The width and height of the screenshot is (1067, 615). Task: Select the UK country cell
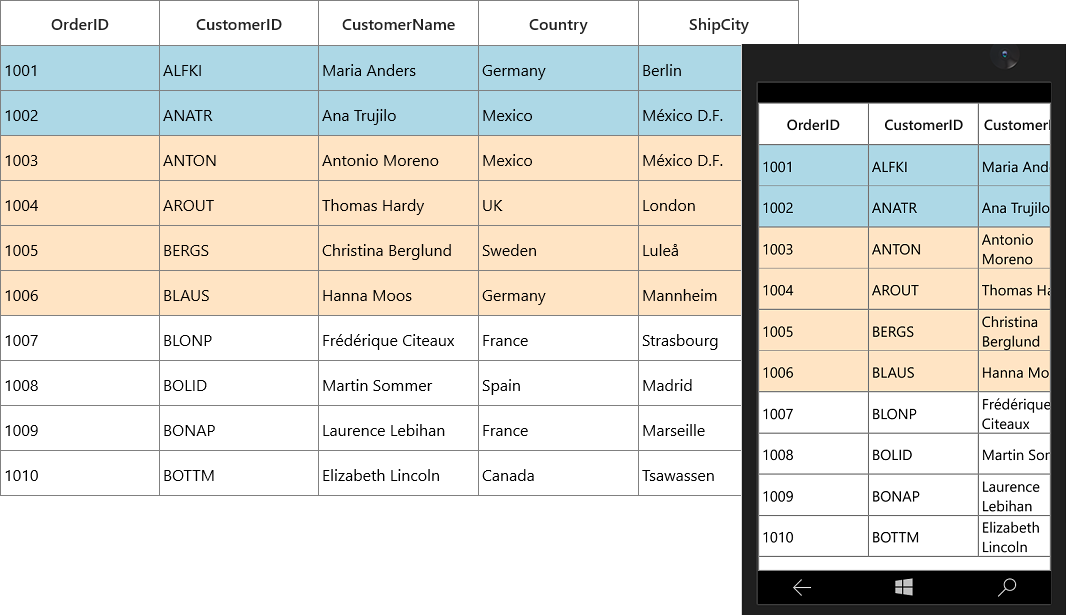point(558,203)
